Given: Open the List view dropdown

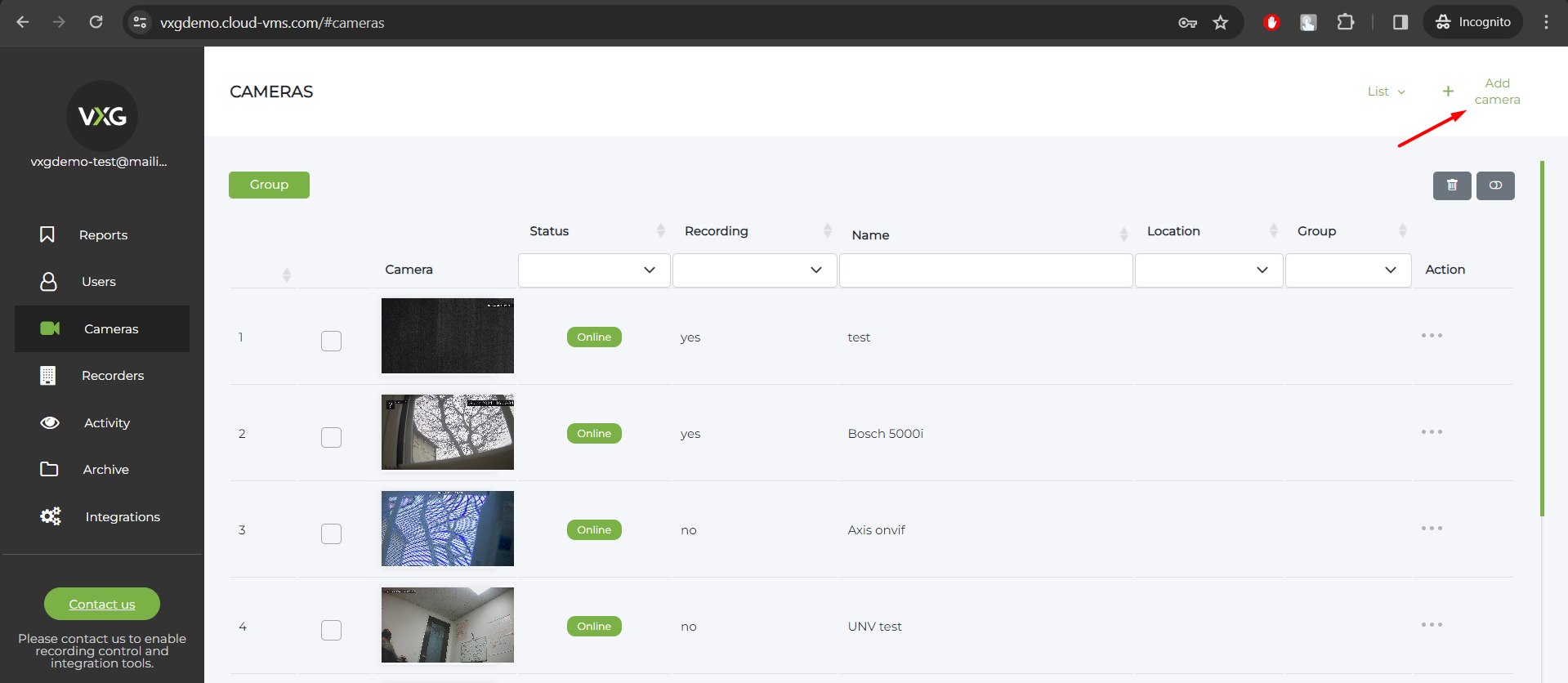Looking at the screenshot, I should tap(1386, 92).
